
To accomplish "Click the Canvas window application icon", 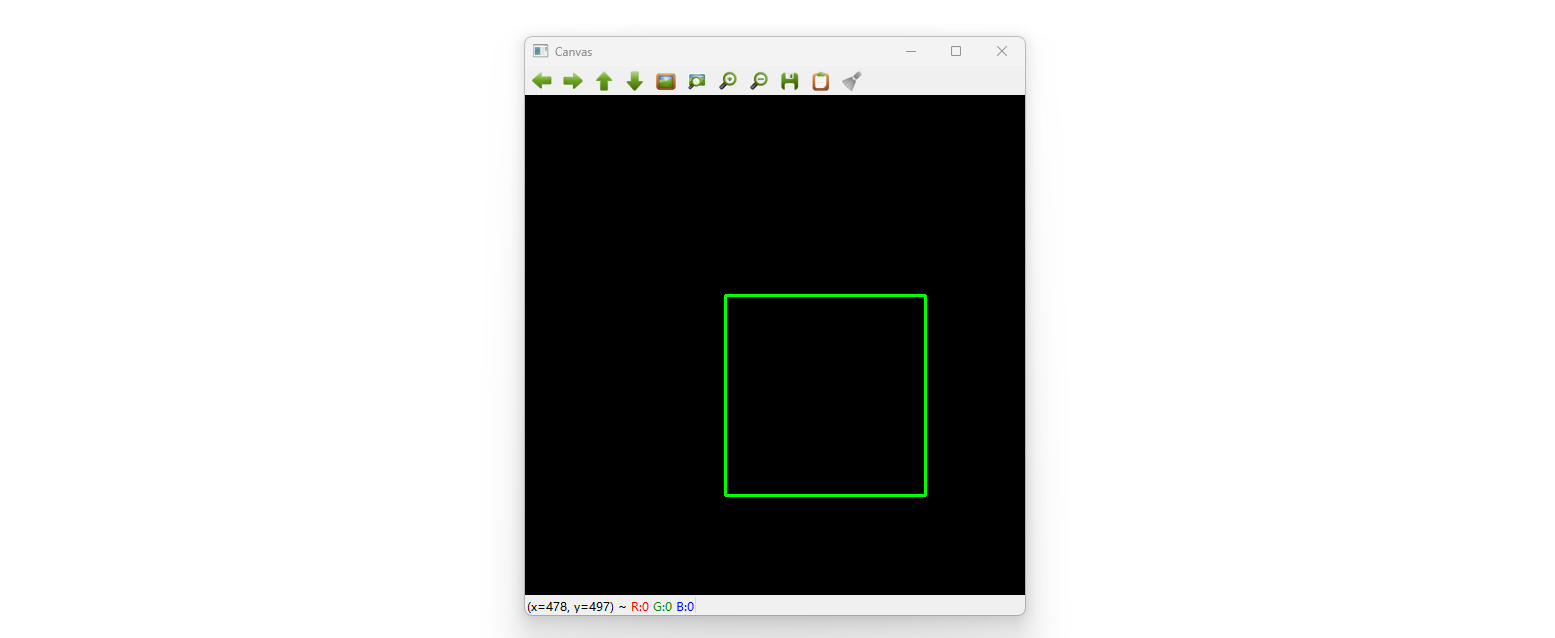I will click(x=540, y=50).
